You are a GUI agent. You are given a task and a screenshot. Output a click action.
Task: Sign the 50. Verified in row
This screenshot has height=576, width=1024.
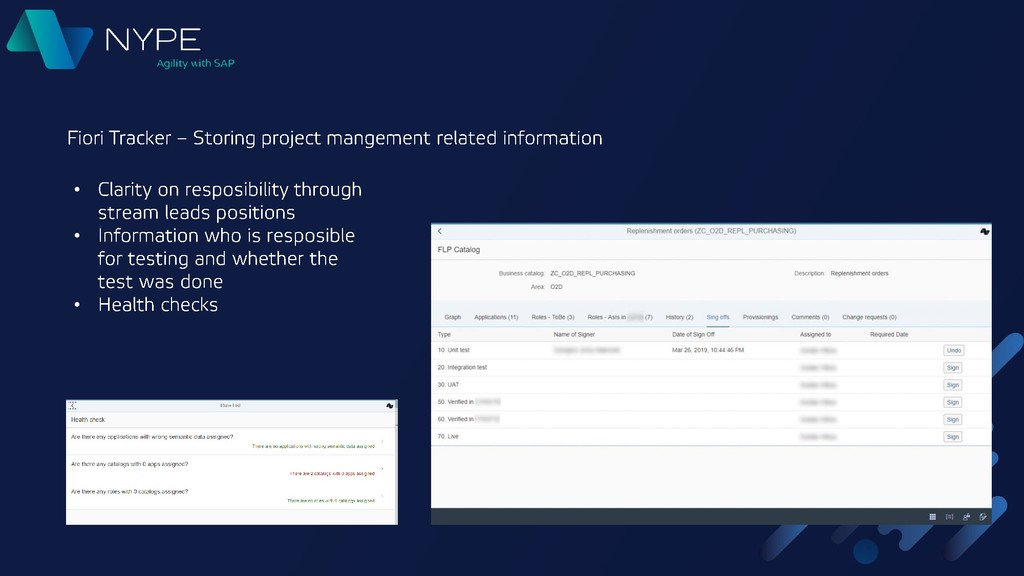pyautogui.click(x=953, y=402)
